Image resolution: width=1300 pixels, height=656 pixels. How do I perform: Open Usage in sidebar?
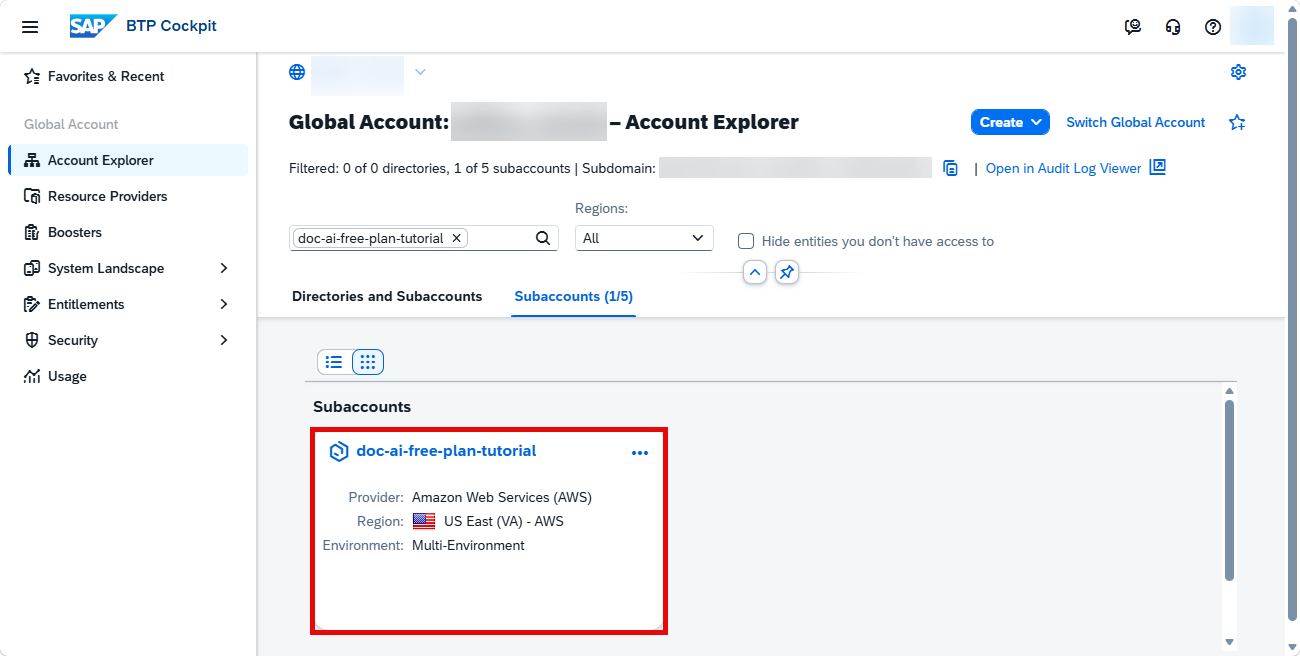click(128, 376)
